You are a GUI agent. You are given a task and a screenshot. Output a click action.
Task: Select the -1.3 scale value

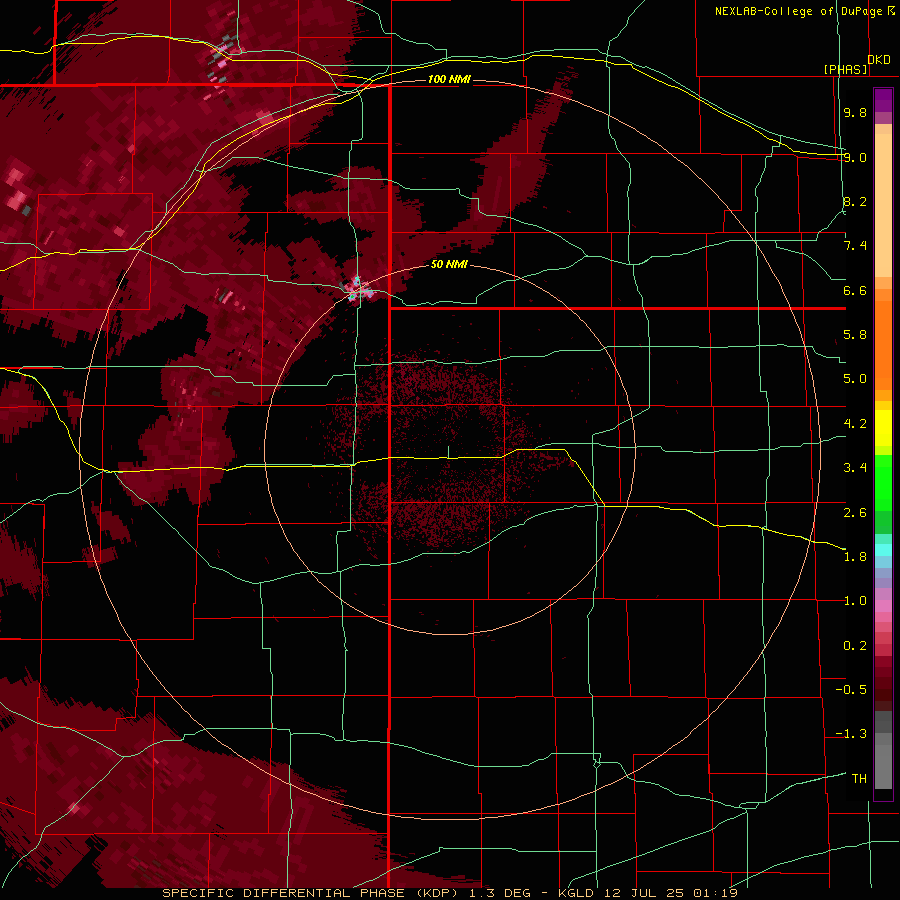pos(851,734)
